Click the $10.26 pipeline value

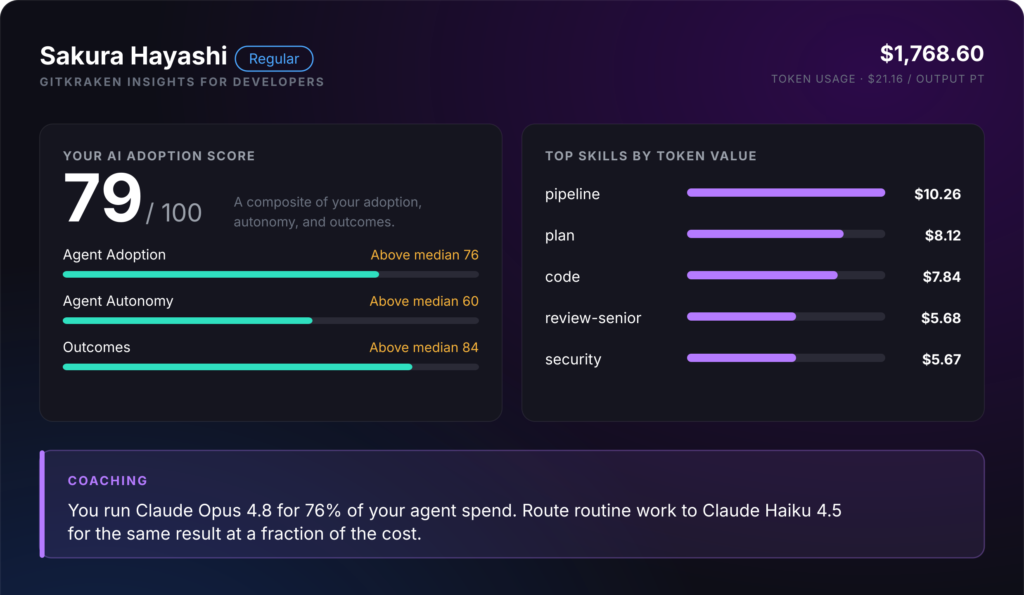(x=937, y=194)
